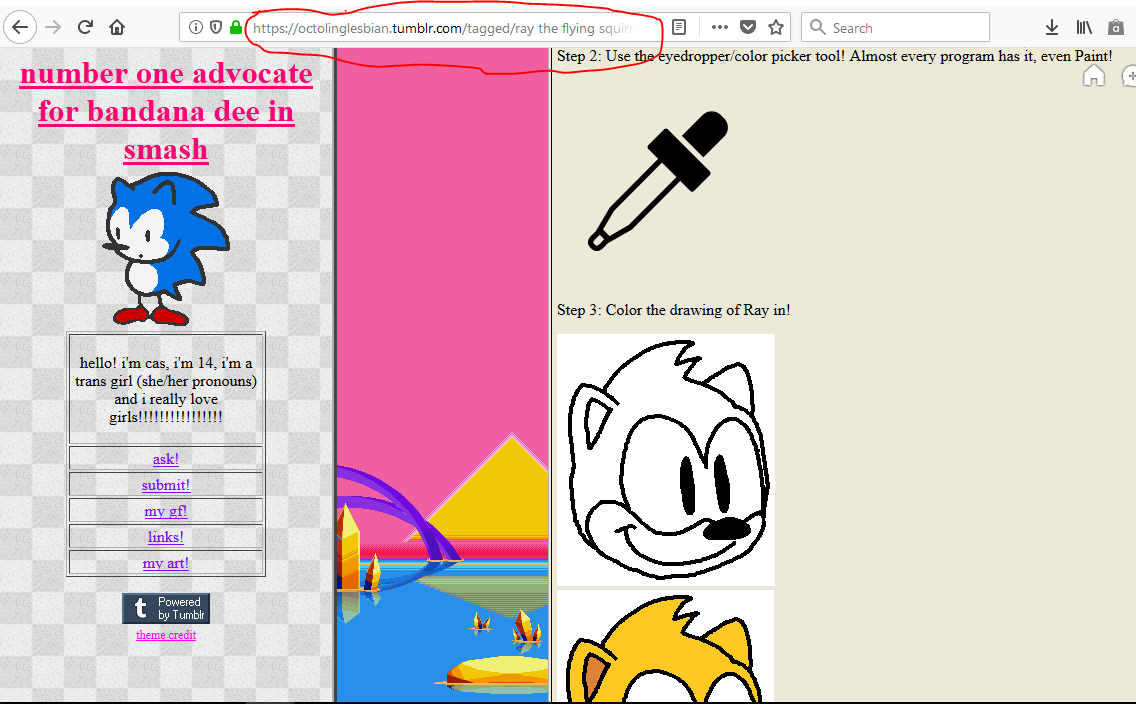
Task: Toggle Reader View icon
Action: tap(679, 28)
